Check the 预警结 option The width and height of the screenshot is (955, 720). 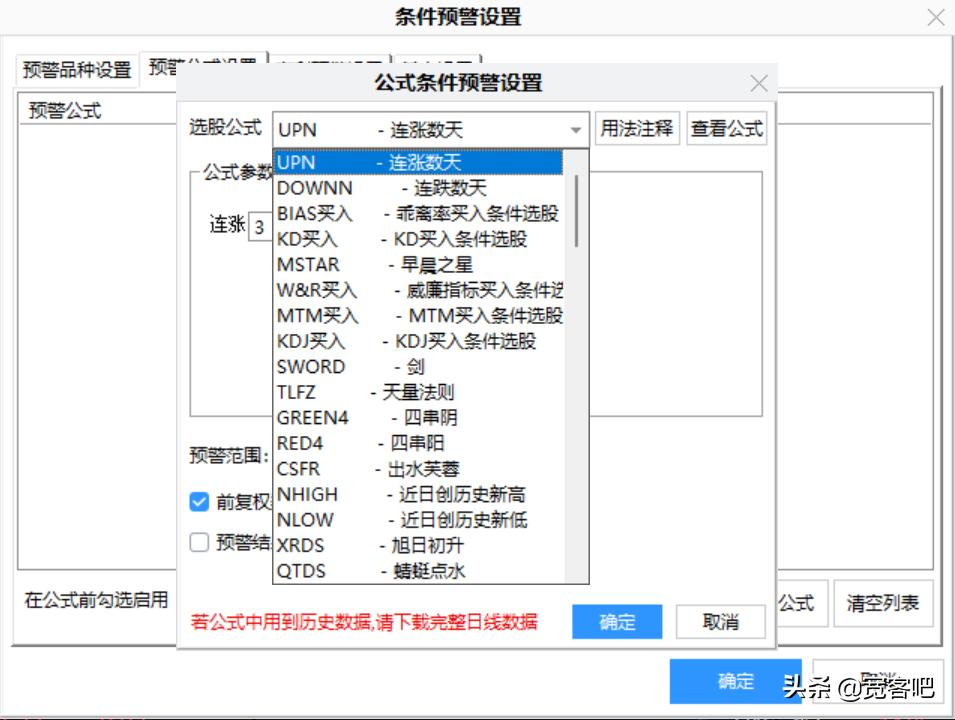[x=199, y=541]
